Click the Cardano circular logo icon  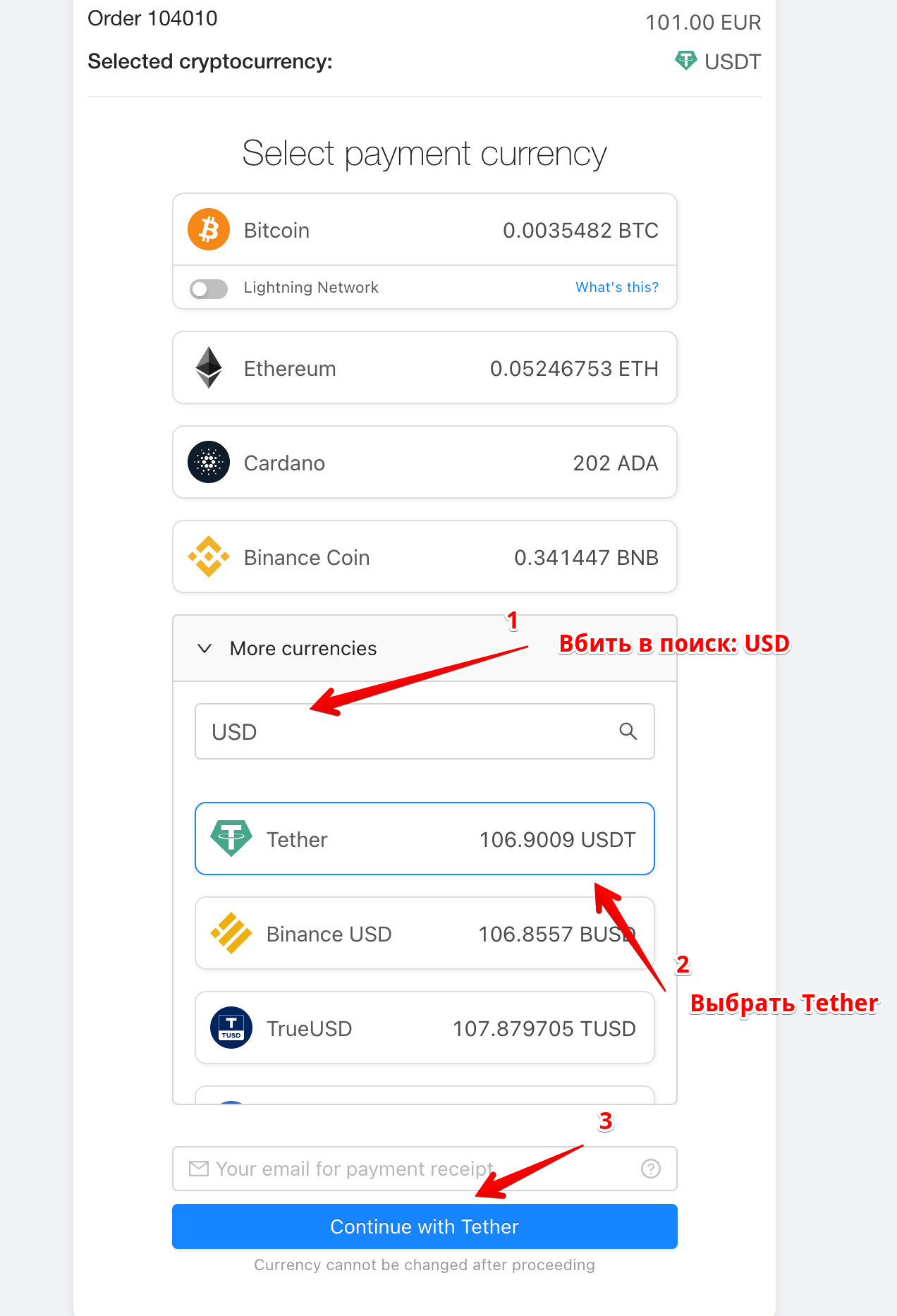[x=209, y=462]
